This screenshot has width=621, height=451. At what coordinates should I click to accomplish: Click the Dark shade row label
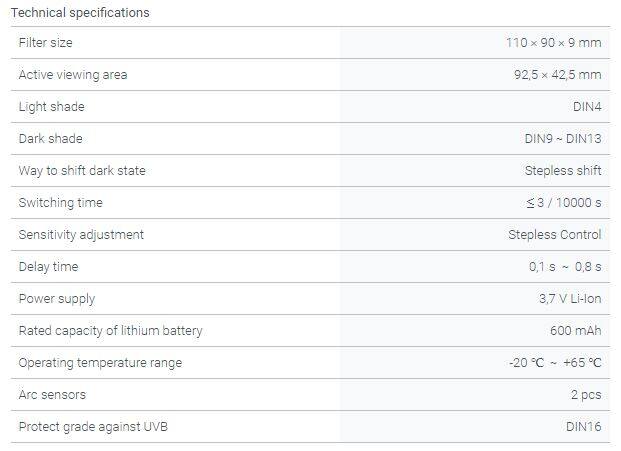51,139
